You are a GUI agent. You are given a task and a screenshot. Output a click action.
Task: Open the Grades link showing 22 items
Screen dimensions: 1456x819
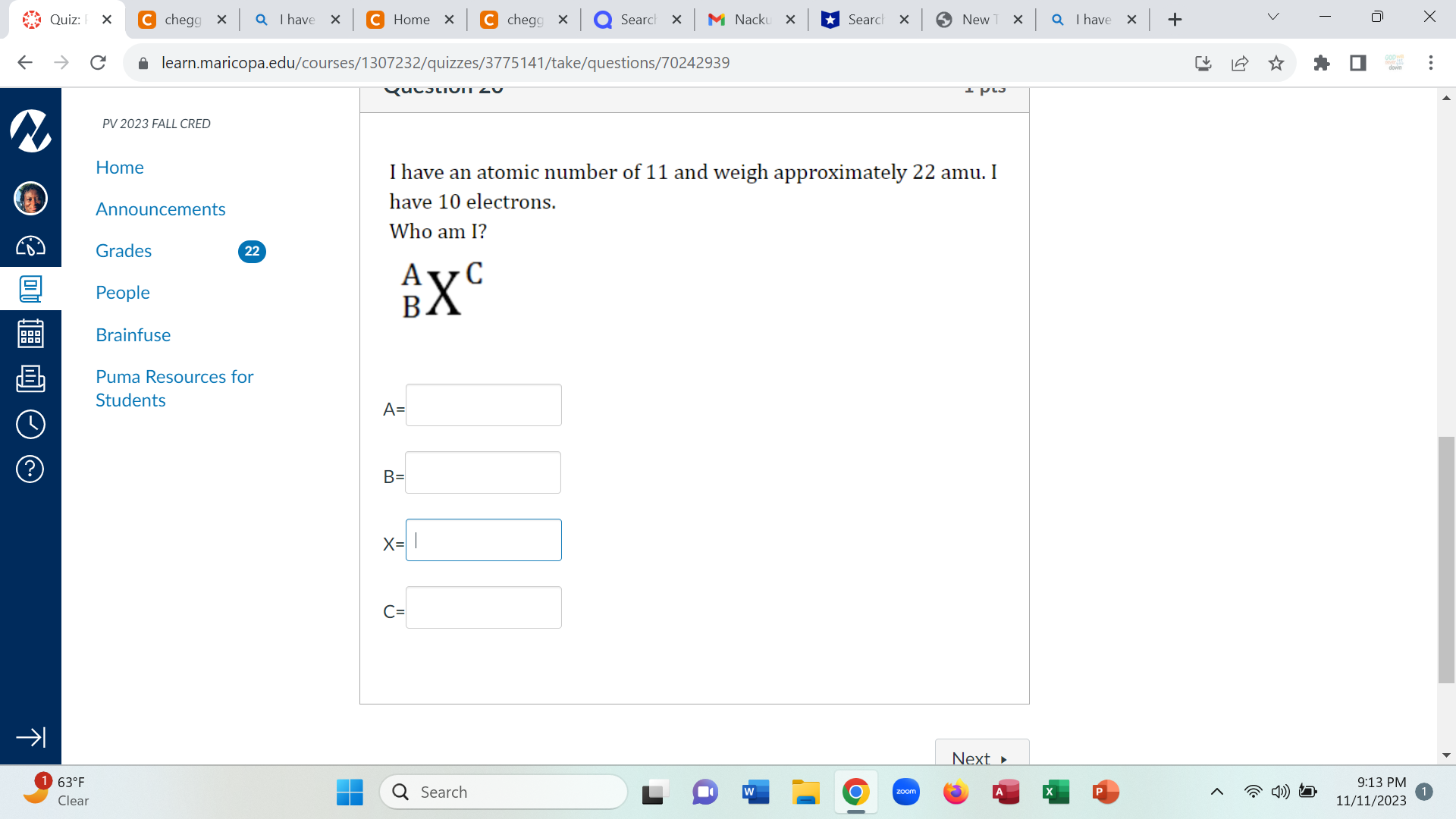[124, 251]
